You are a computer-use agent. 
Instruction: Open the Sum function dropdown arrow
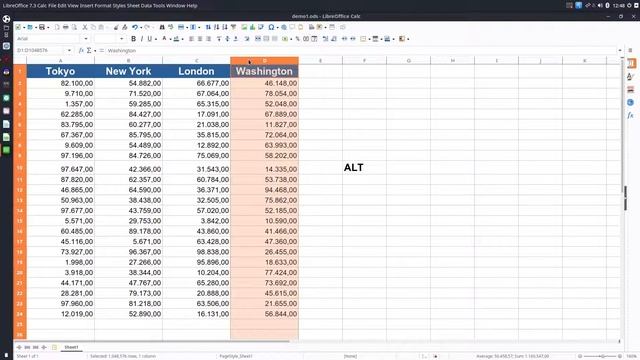[x=95, y=50]
